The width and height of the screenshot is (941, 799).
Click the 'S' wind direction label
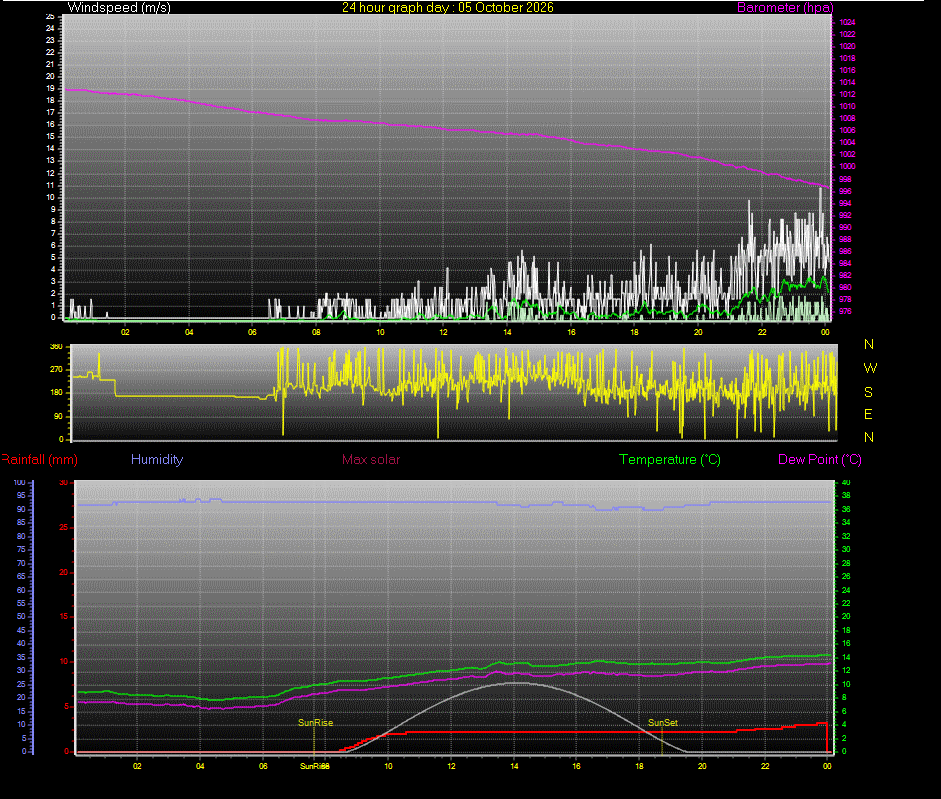click(x=868, y=392)
